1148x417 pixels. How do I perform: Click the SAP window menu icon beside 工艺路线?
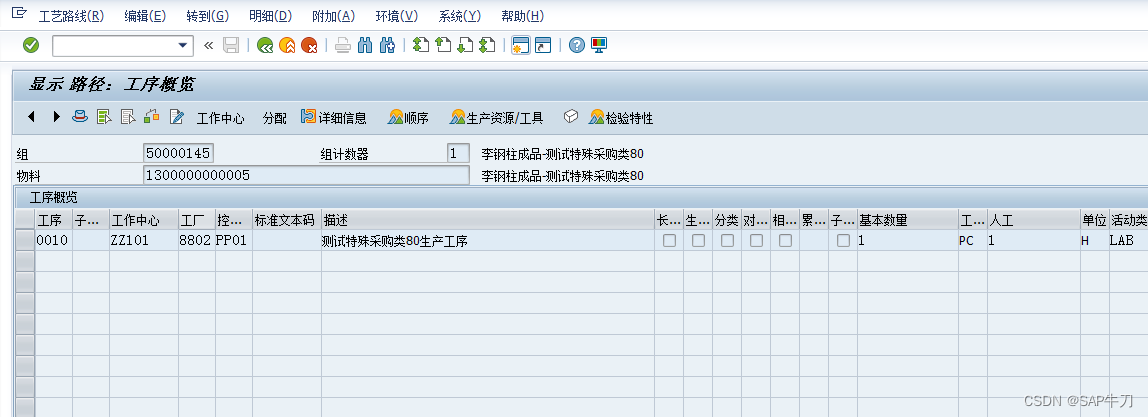click(20, 15)
